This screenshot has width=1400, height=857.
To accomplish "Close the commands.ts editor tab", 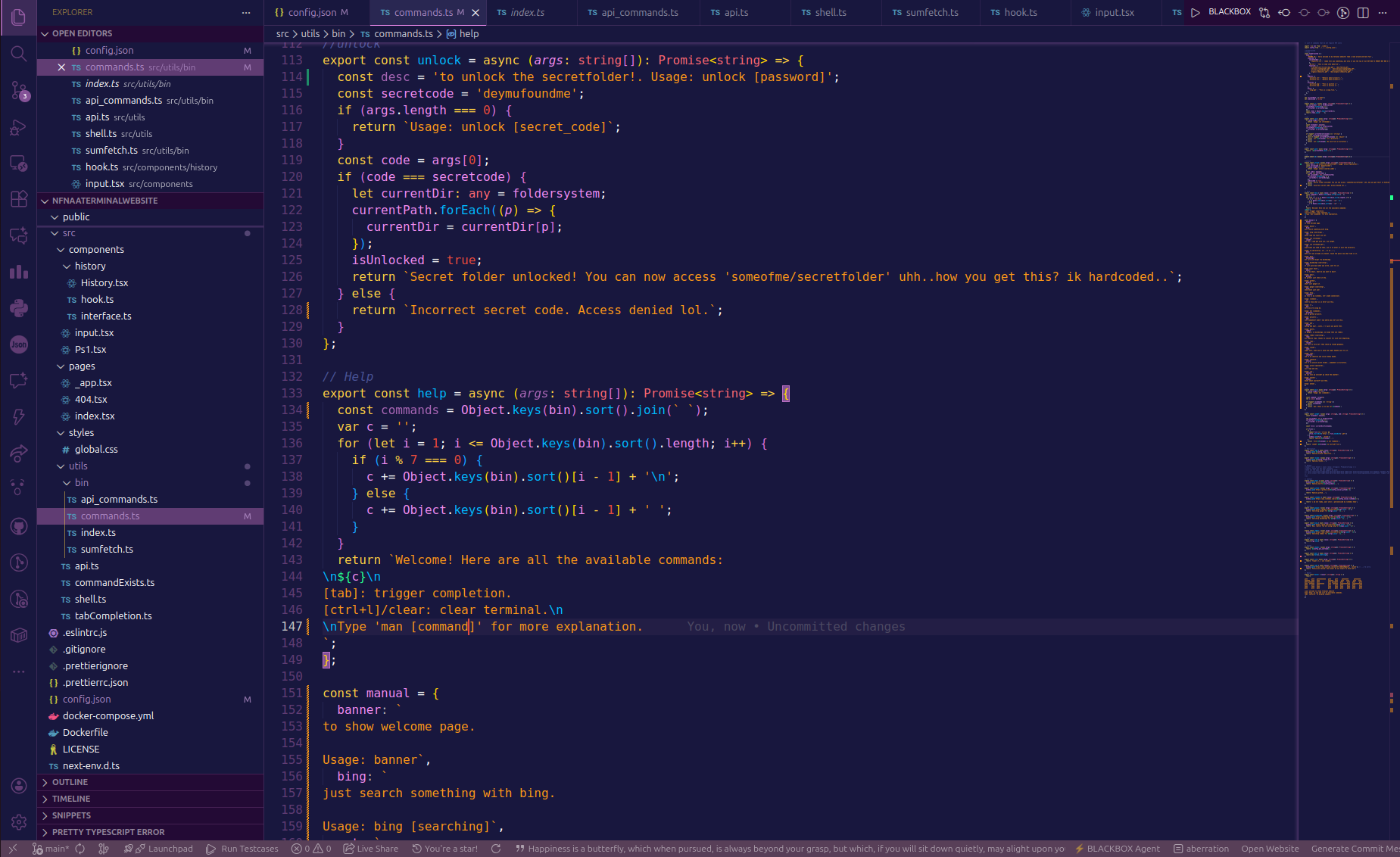I will point(476,13).
